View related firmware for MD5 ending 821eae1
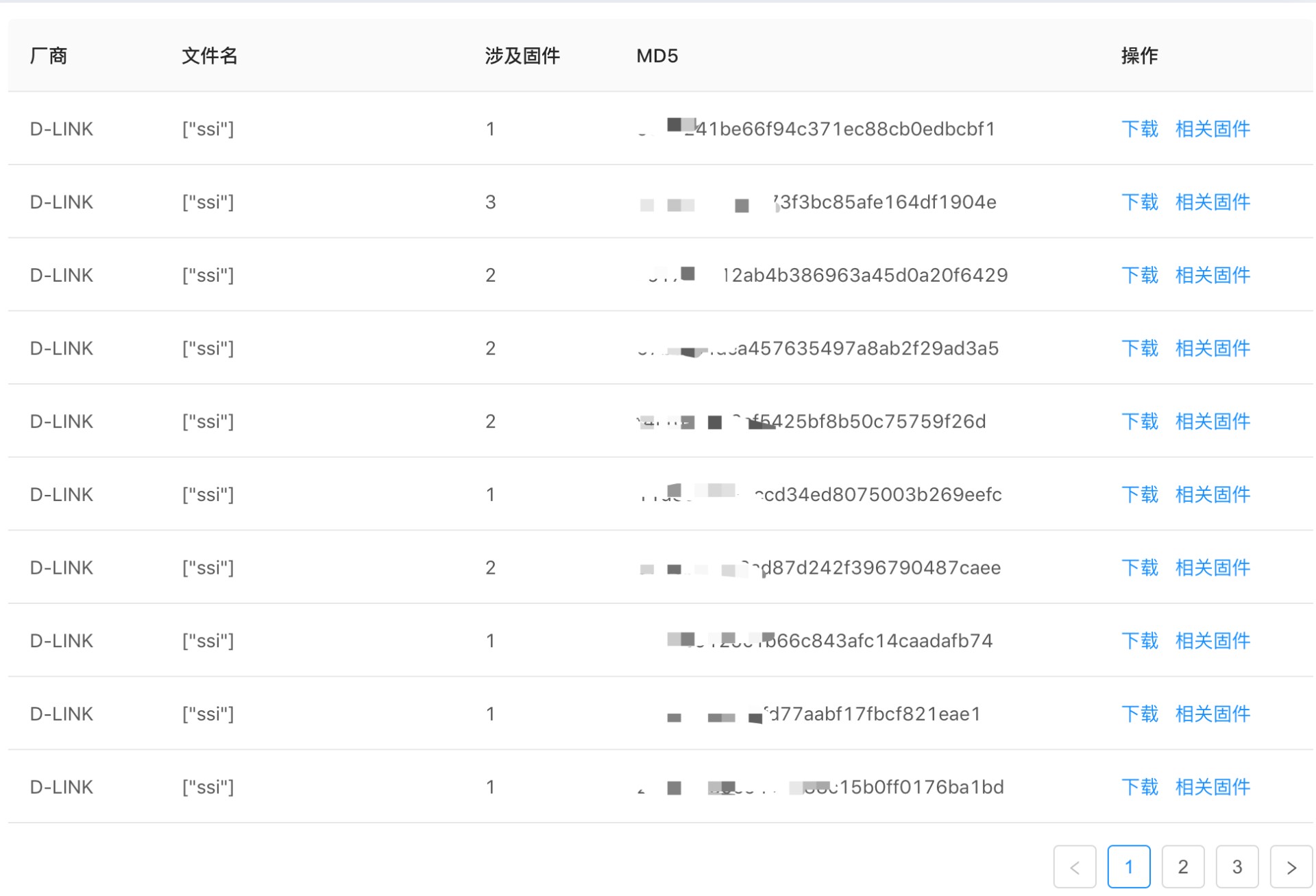The height and width of the screenshot is (896, 1316). pos(1213,714)
